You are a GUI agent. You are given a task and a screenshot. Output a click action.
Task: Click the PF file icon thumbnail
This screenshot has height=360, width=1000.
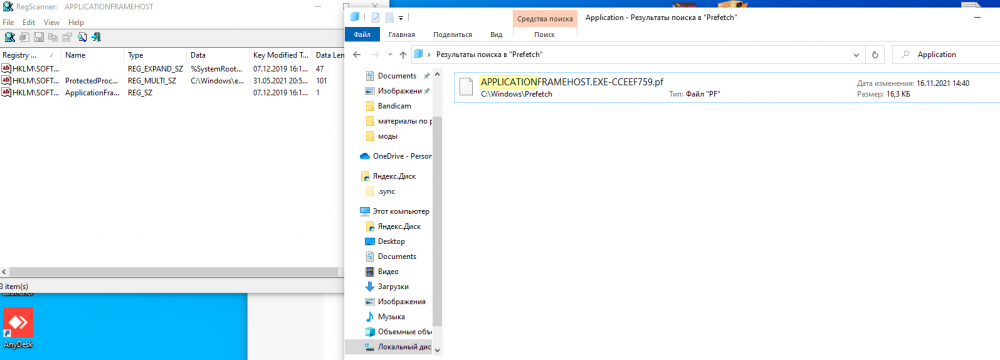(x=467, y=87)
